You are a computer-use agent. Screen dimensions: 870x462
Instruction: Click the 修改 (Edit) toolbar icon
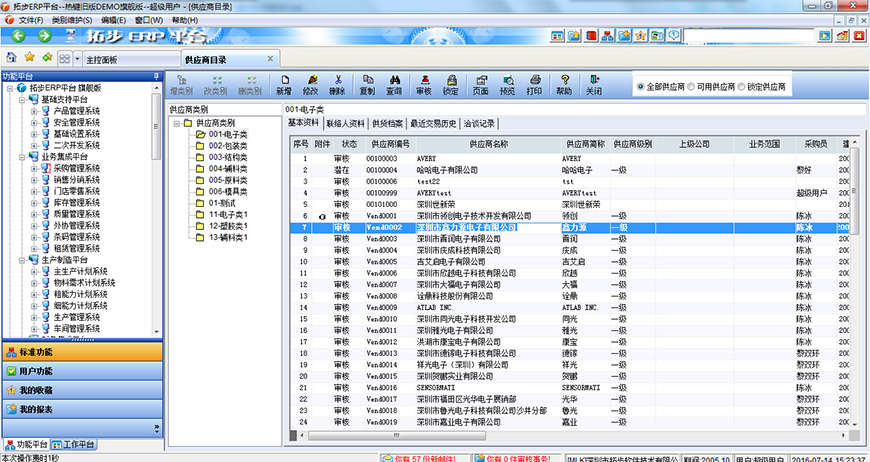[311, 84]
